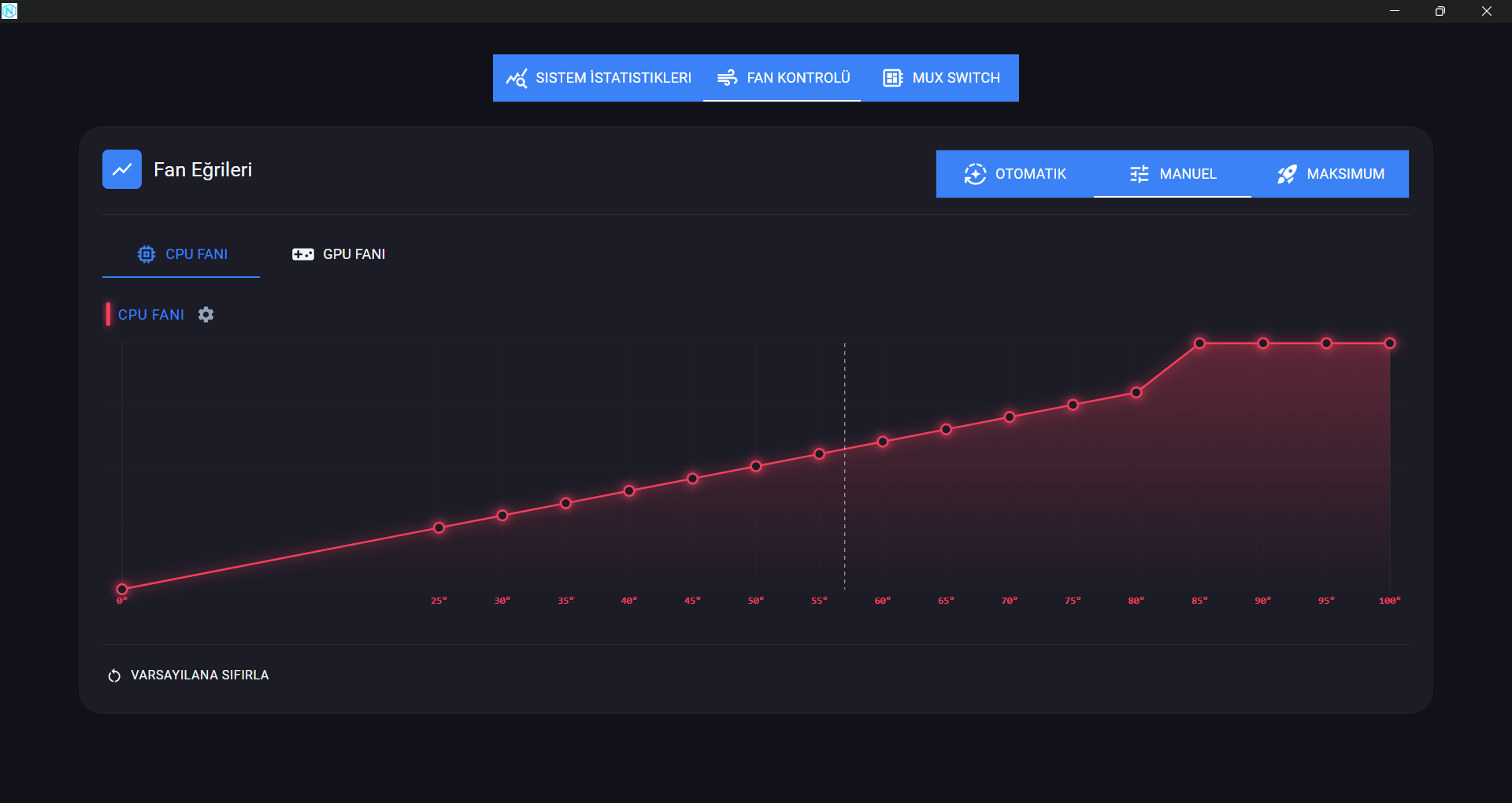This screenshot has height=803, width=1512.
Task: Select the 35° fan curve point
Action: pos(565,503)
